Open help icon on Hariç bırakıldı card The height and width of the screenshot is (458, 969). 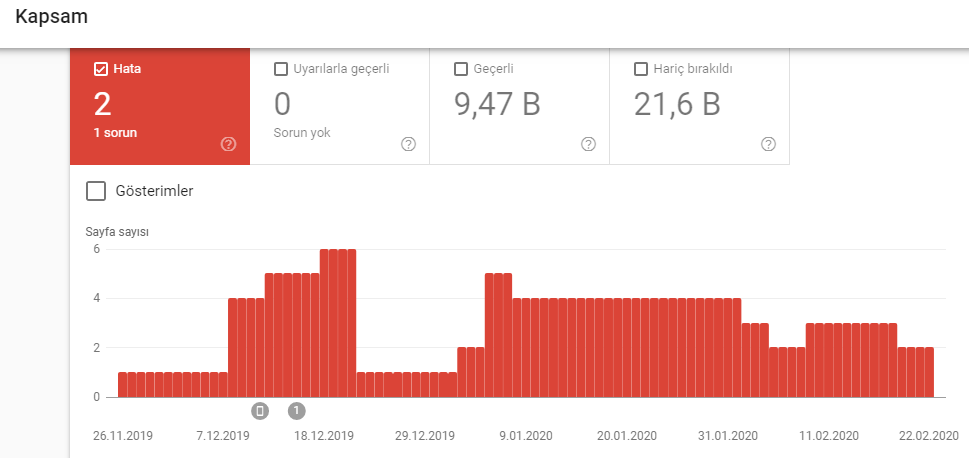pos(768,144)
